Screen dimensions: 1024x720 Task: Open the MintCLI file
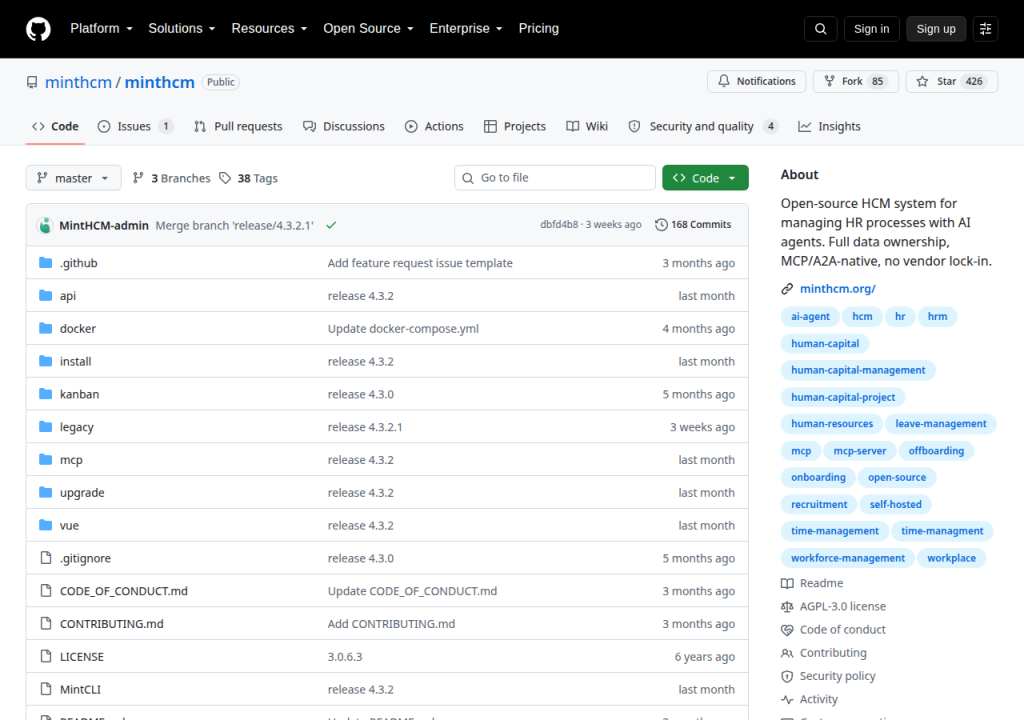(x=80, y=689)
